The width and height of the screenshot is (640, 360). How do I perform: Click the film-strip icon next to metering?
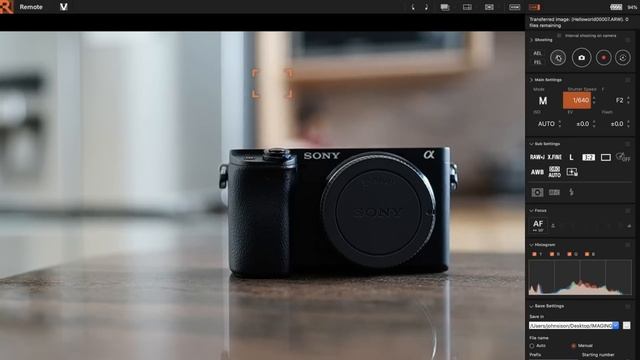click(554, 192)
